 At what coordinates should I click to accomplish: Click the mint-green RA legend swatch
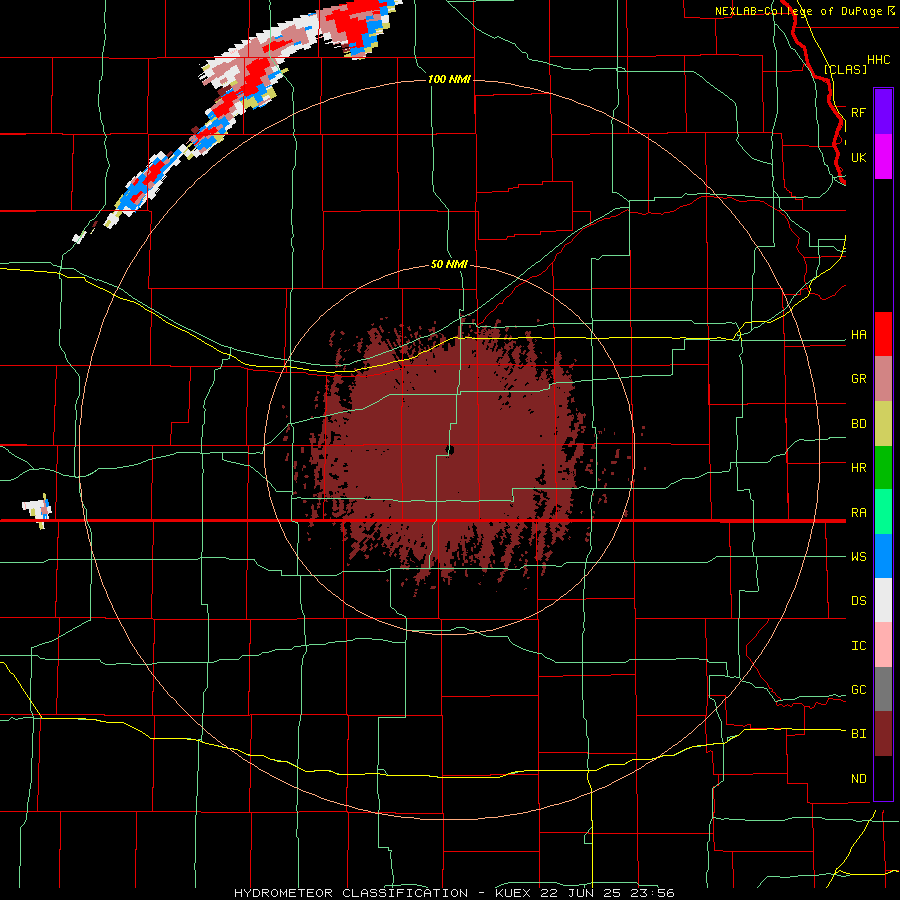pos(883,512)
